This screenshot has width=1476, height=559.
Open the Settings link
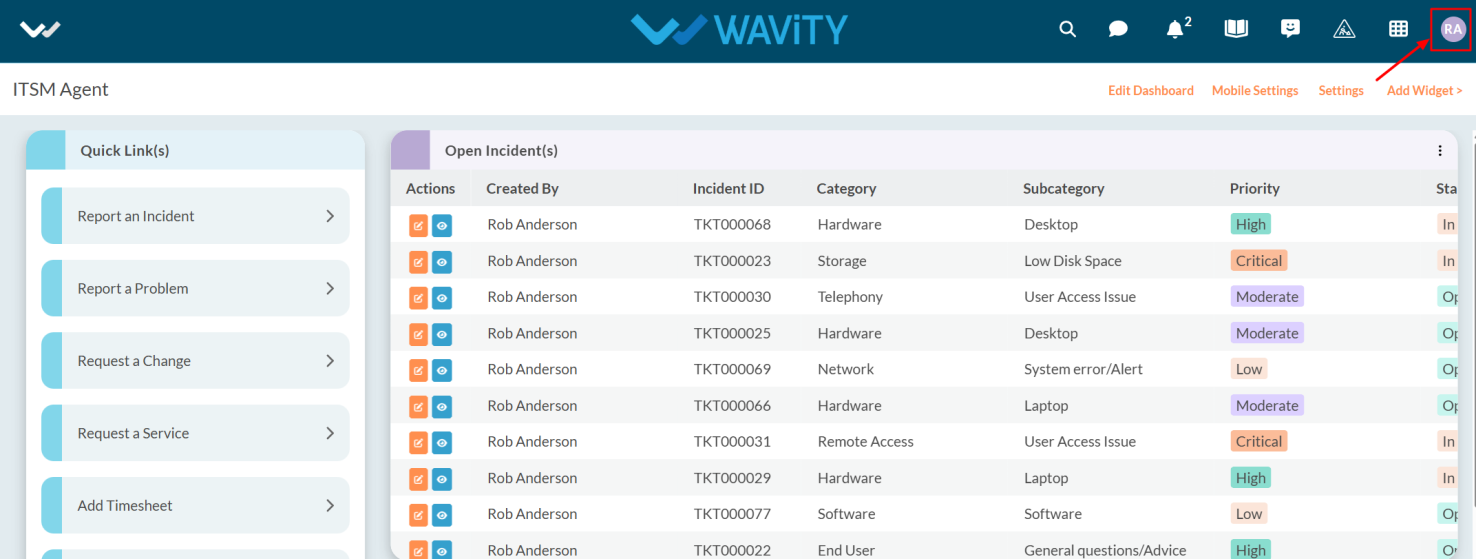pyautogui.click(x=1341, y=90)
